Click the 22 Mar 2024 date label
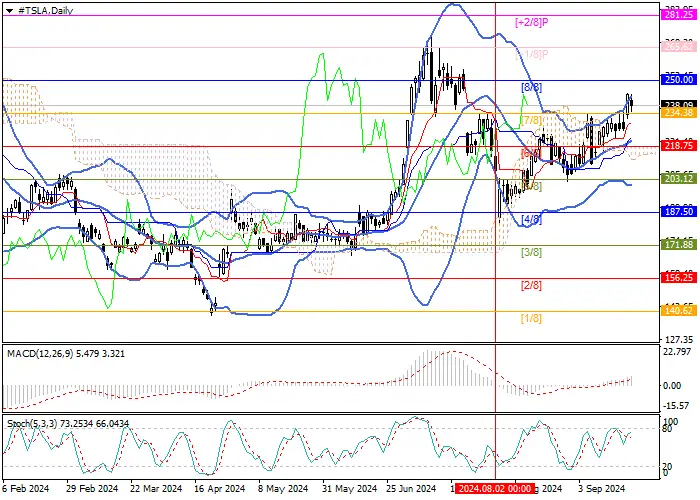Screen dimensions: 700x500 (156, 489)
